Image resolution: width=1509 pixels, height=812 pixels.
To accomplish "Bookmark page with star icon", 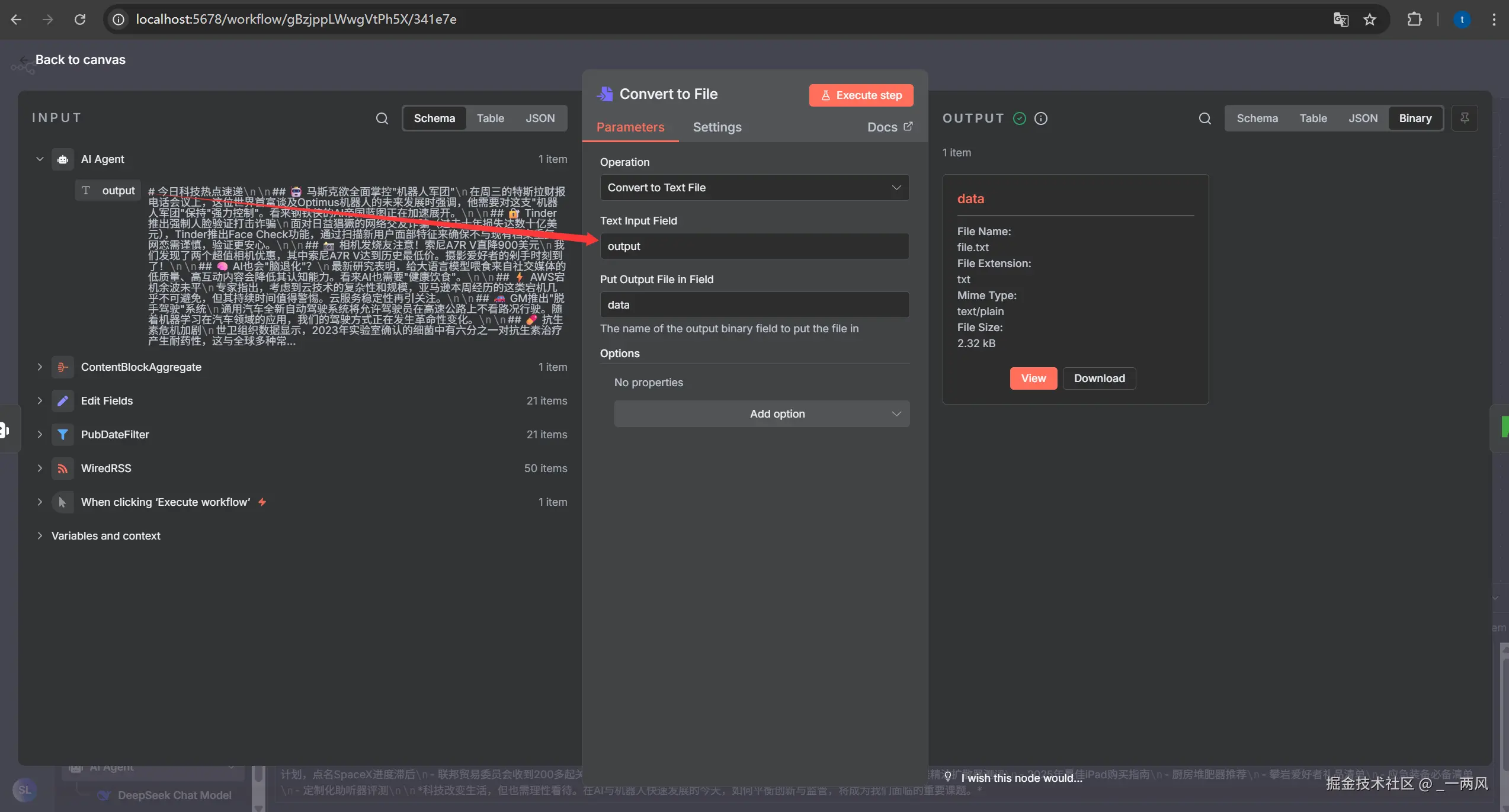I will pos(1370,20).
